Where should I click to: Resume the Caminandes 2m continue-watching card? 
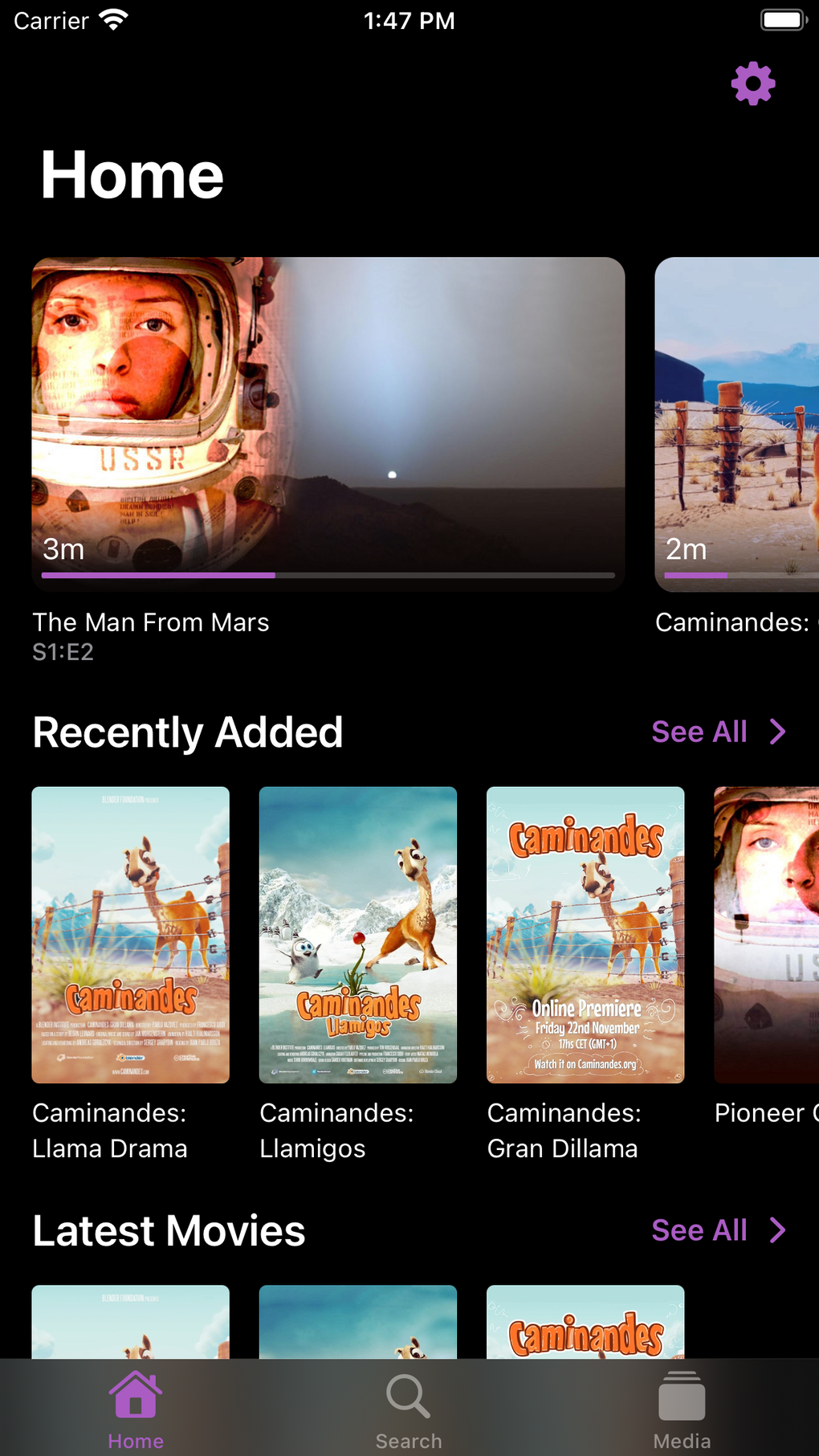coord(737,424)
